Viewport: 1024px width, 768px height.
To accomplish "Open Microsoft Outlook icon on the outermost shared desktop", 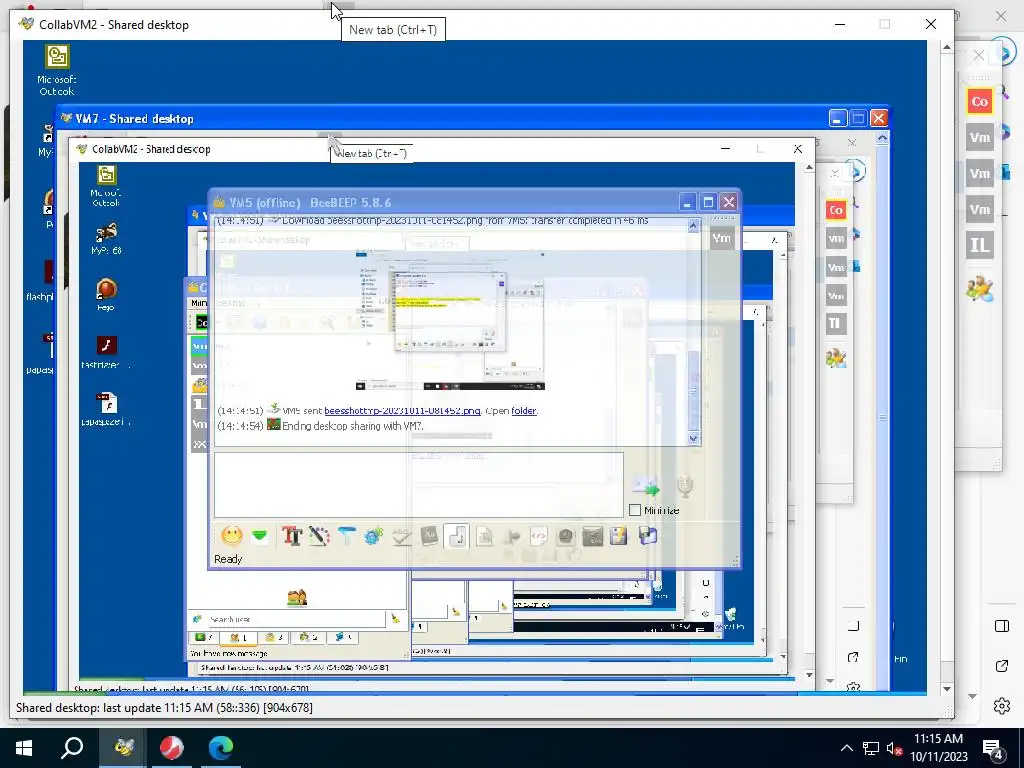I will click(57, 69).
